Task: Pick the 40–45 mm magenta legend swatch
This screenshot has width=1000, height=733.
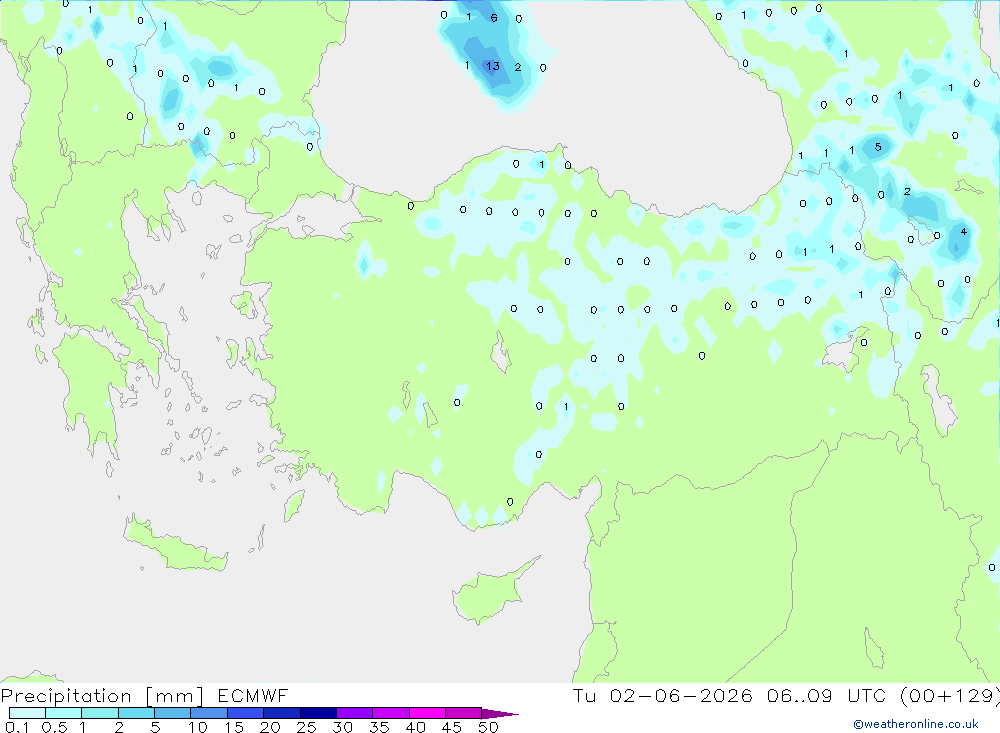Action: coord(427,713)
